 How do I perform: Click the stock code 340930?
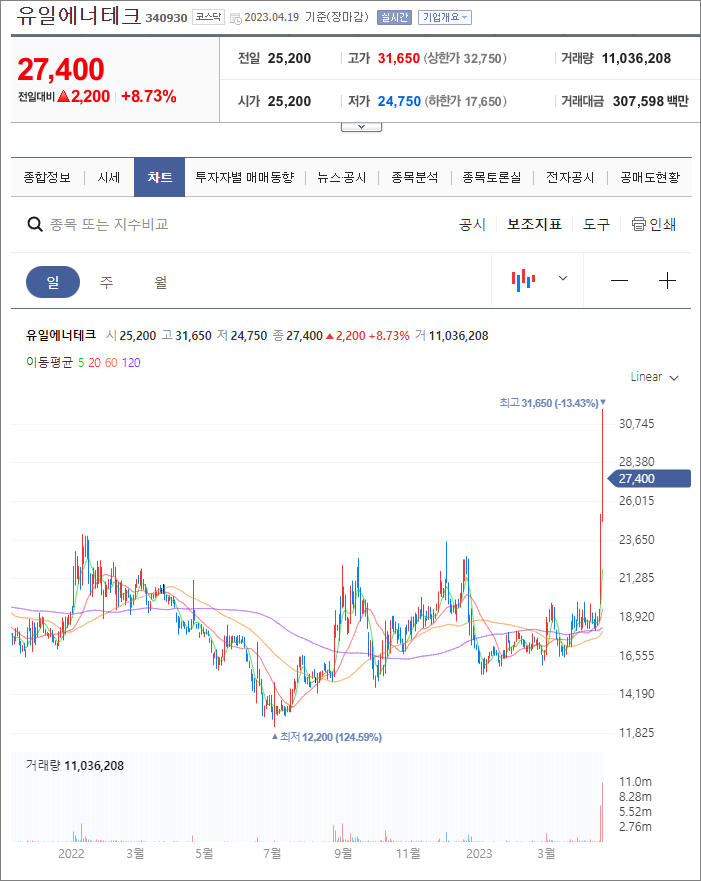click(166, 18)
